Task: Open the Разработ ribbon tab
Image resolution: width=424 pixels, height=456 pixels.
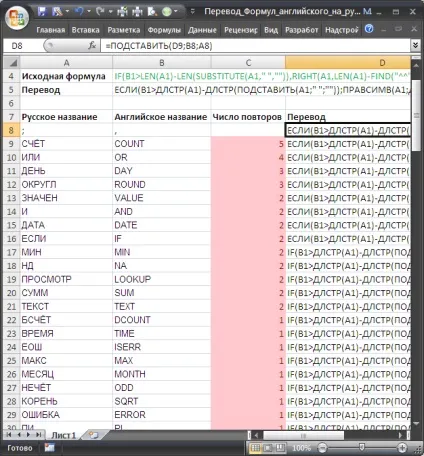Action: (302, 30)
